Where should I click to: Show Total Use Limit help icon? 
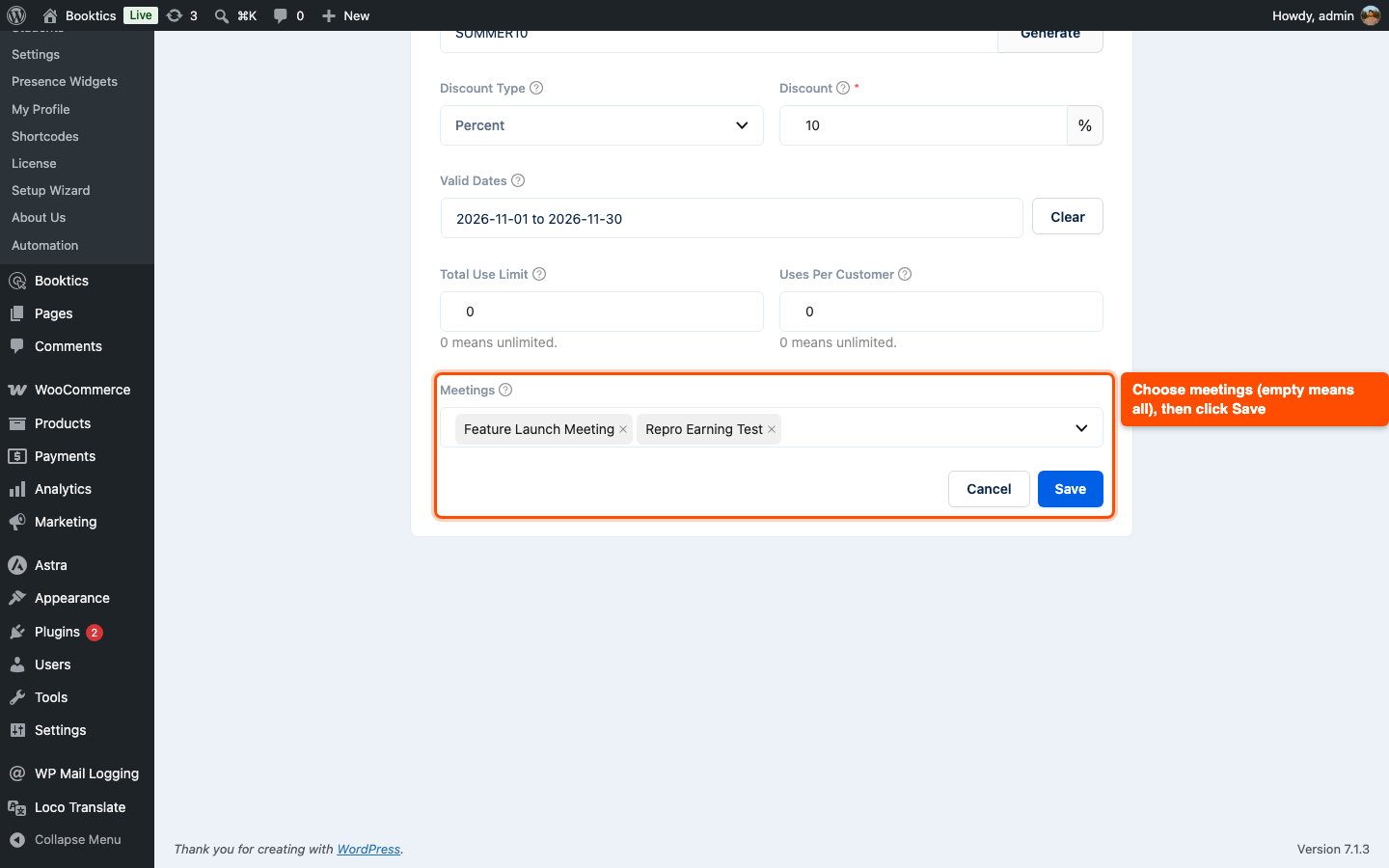point(539,274)
